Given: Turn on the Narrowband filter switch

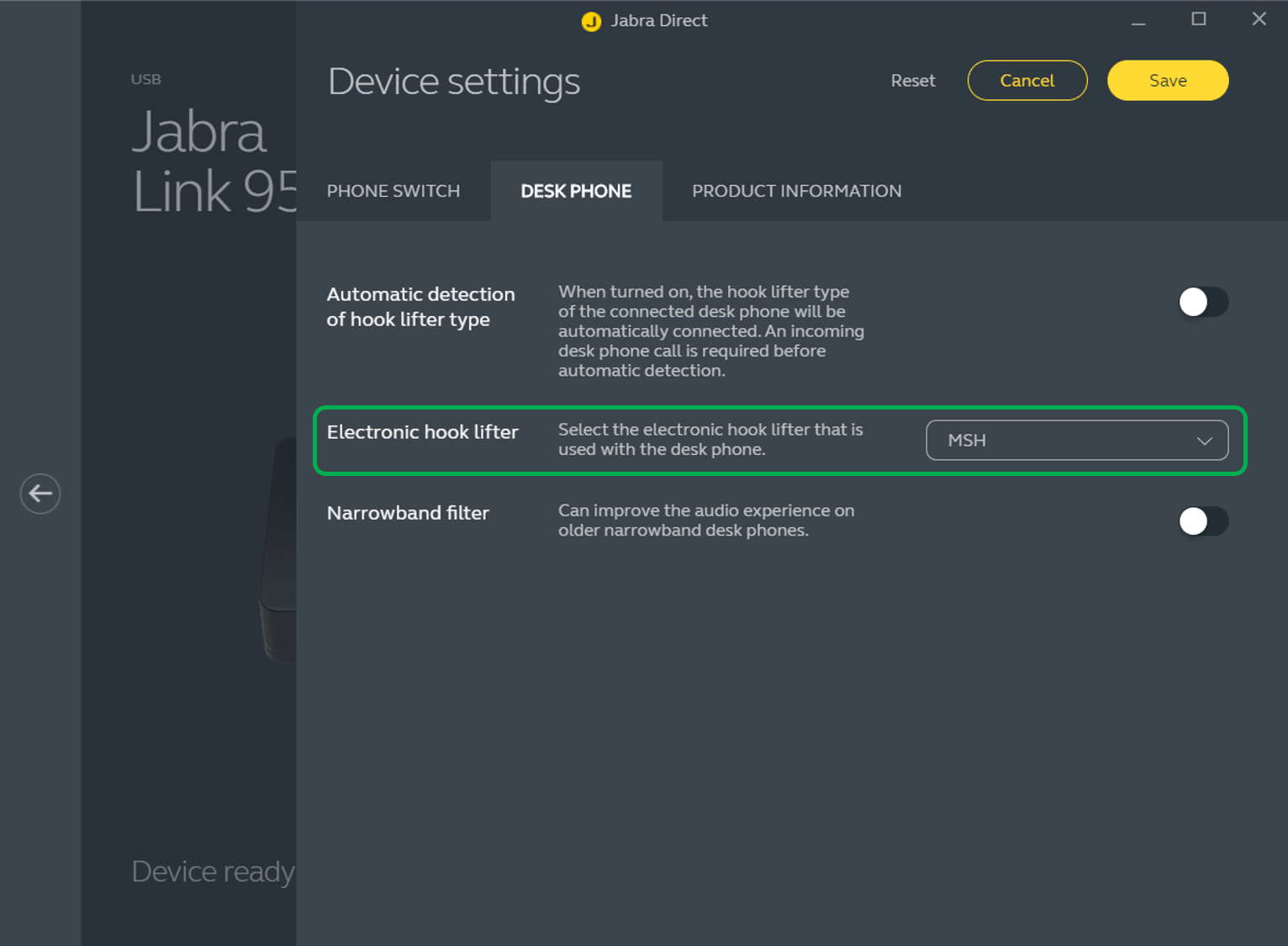Looking at the screenshot, I should 1202,521.
